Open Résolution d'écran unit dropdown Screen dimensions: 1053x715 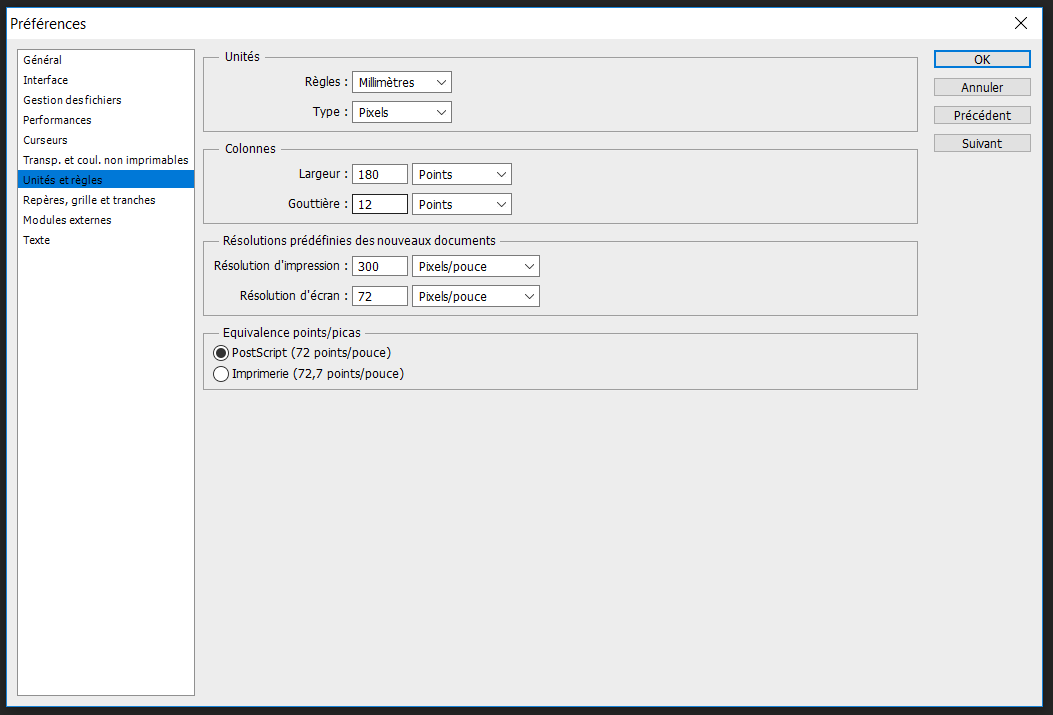pos(475,296)
